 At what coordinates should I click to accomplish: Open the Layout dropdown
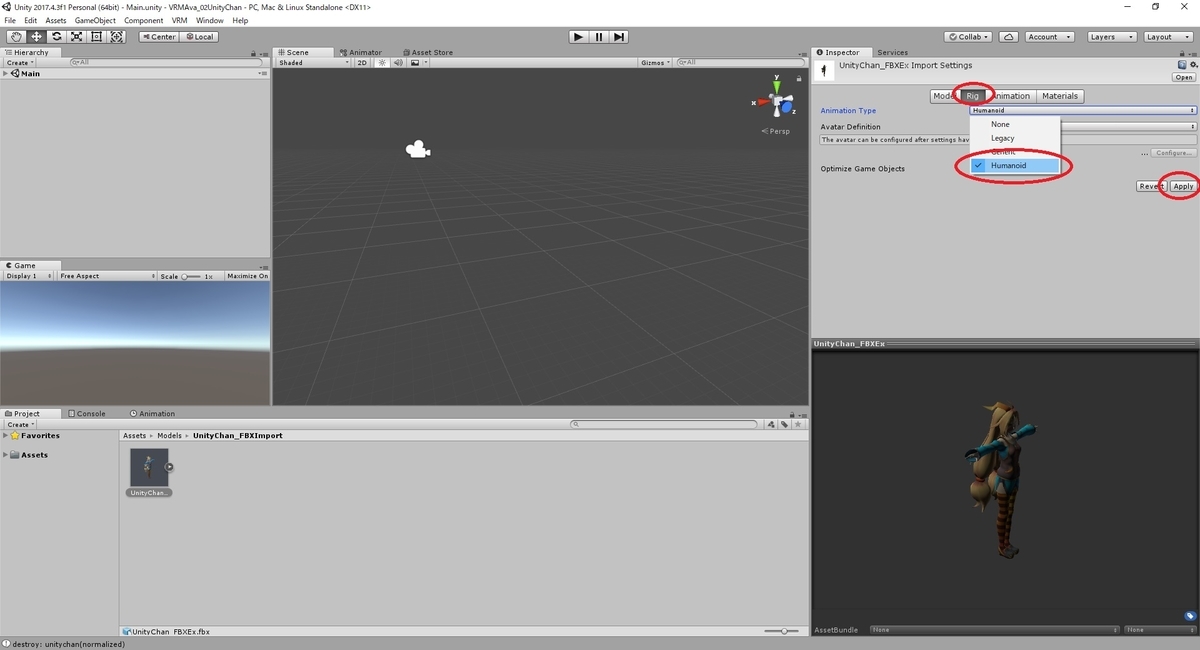click(1167, 37)
